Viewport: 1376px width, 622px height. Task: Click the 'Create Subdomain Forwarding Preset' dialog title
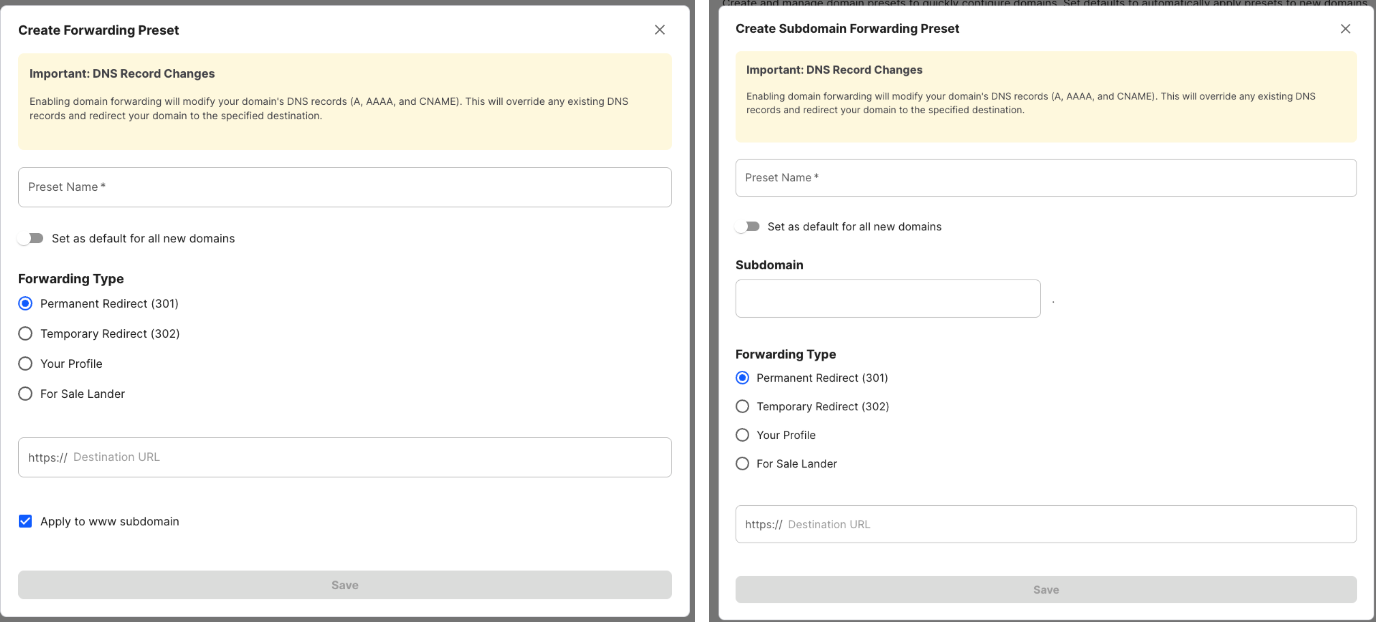tap(847, 29)
